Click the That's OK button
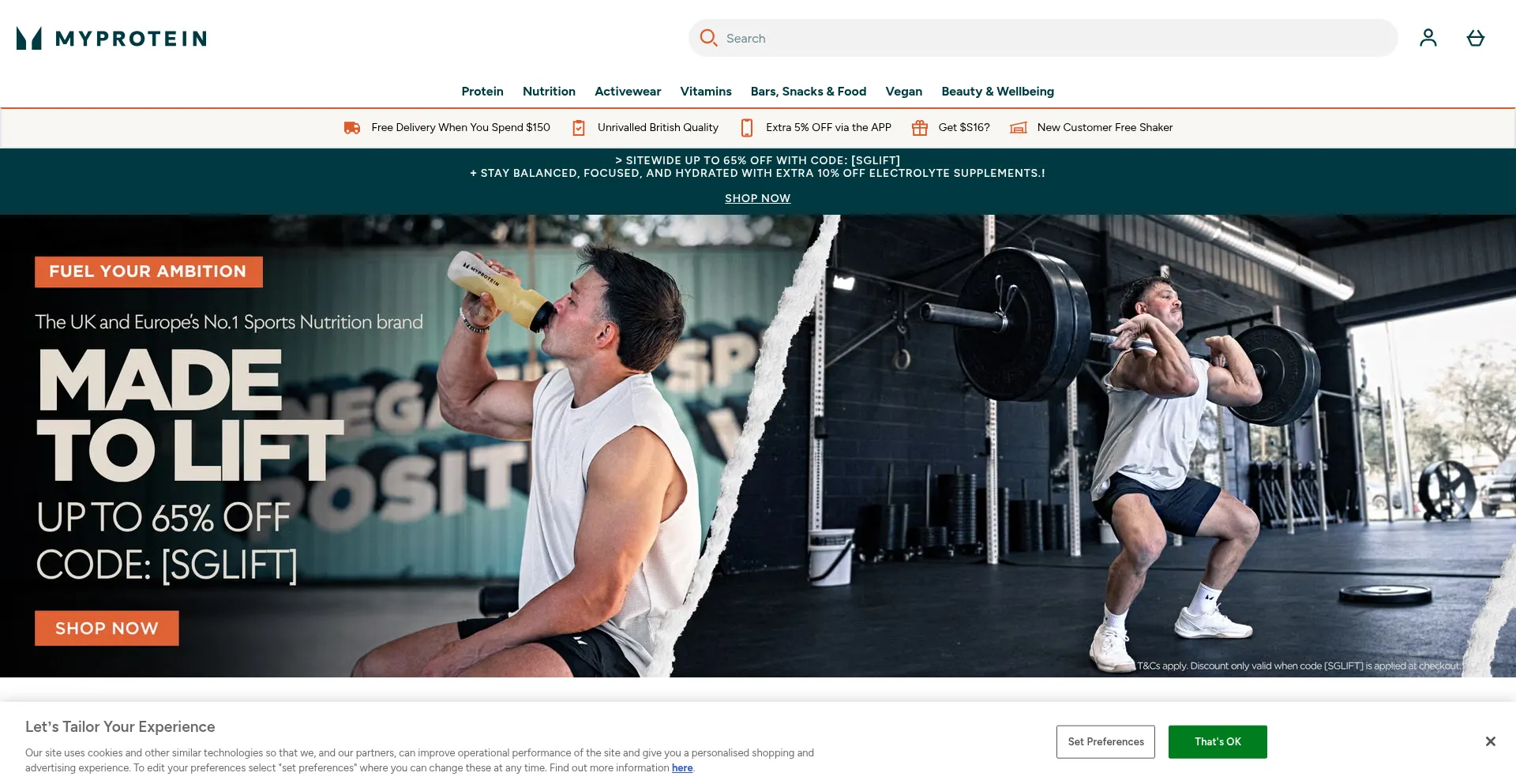 pyautogui.click(x=1218, y=742)
